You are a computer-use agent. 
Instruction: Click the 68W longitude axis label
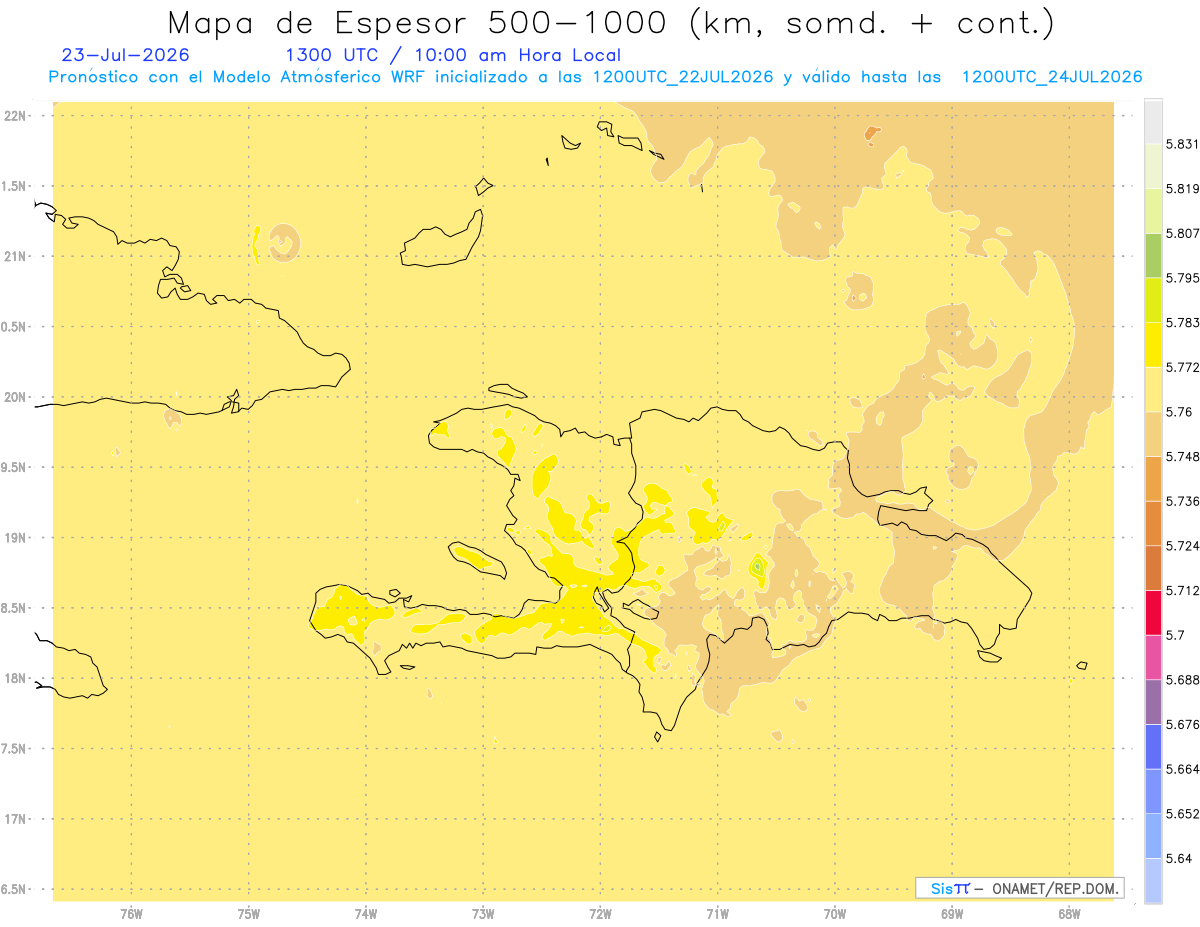coord(1069,914)
